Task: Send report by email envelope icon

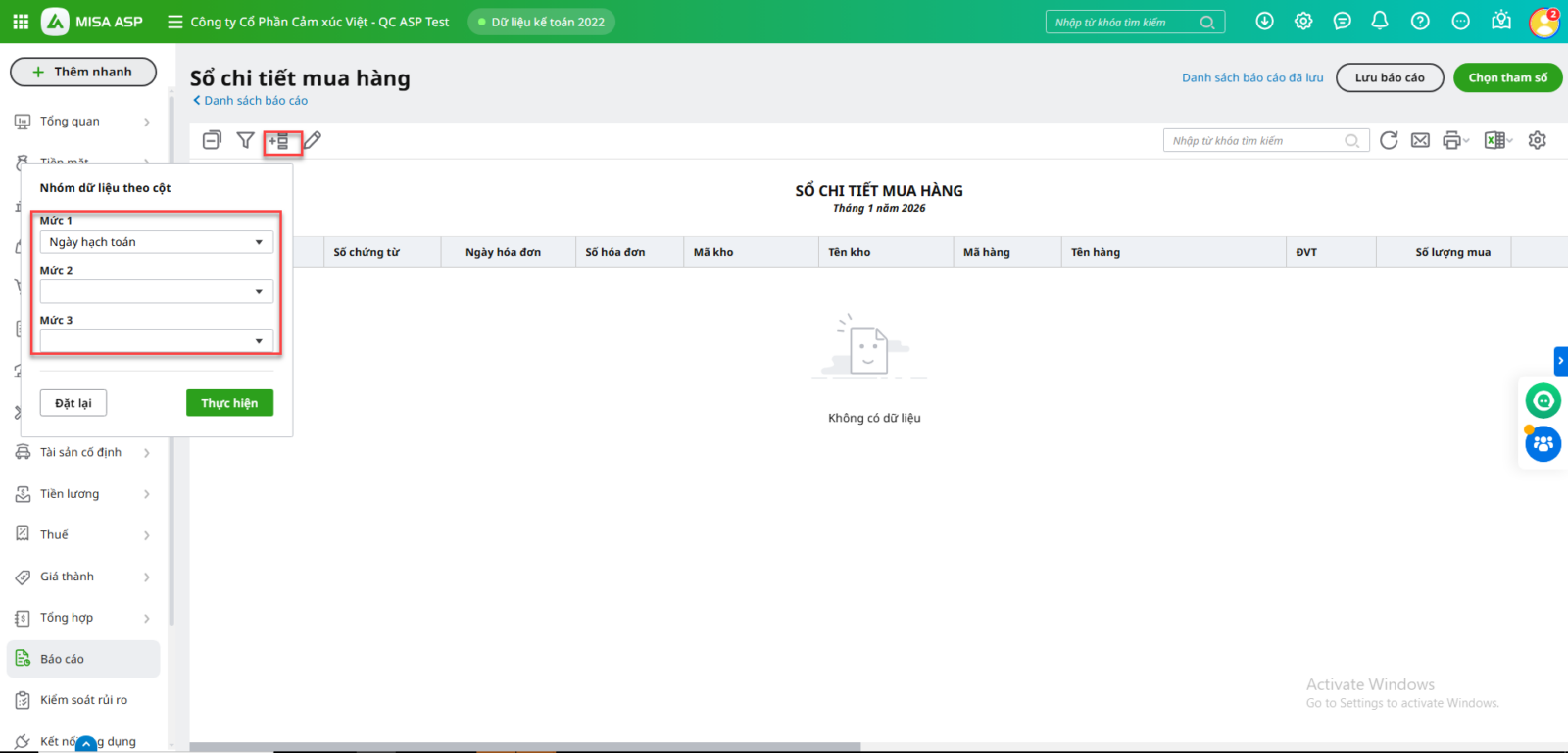Action: [1420, 141]
